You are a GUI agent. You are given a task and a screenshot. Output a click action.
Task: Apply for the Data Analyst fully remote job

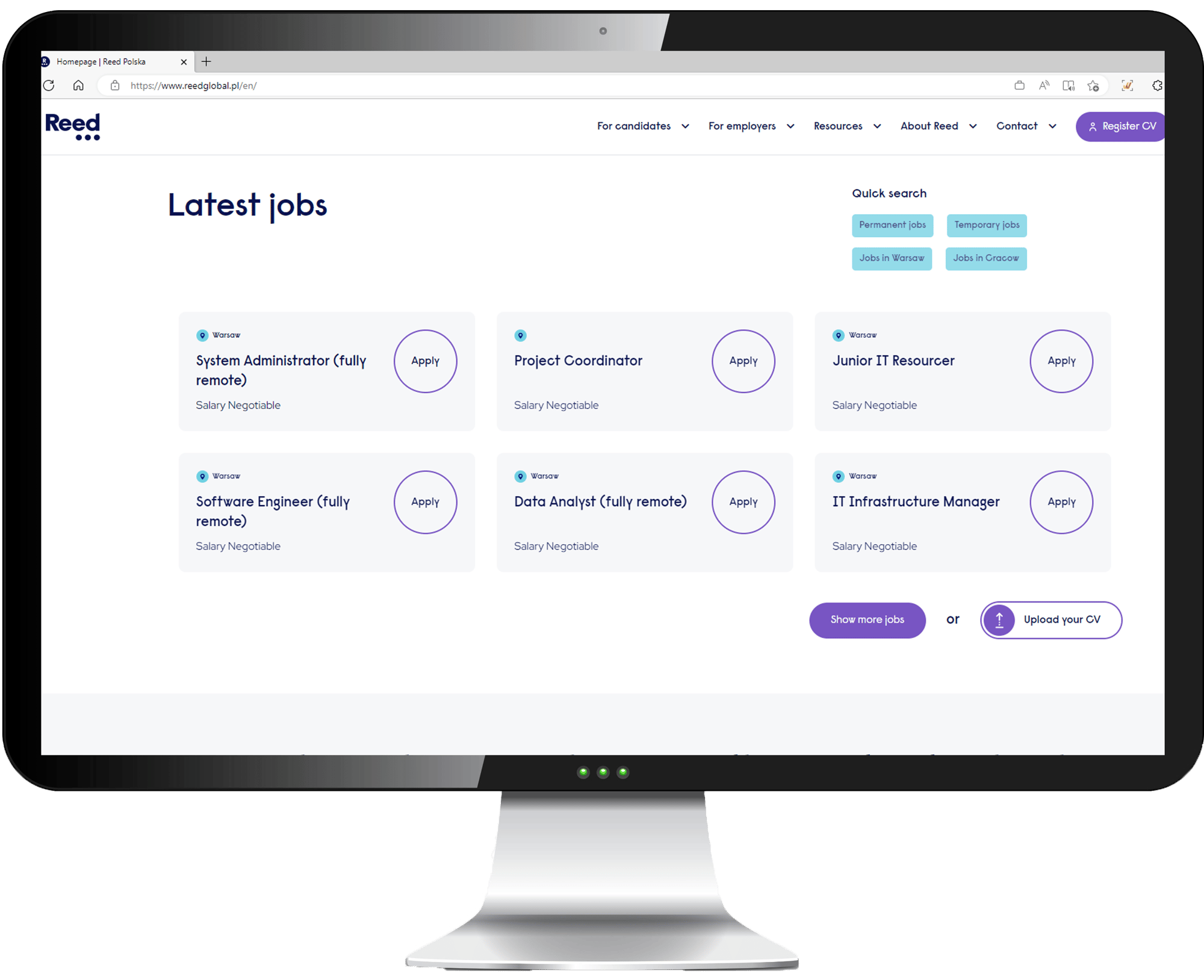pyautogui.click(x=745, y=501)
